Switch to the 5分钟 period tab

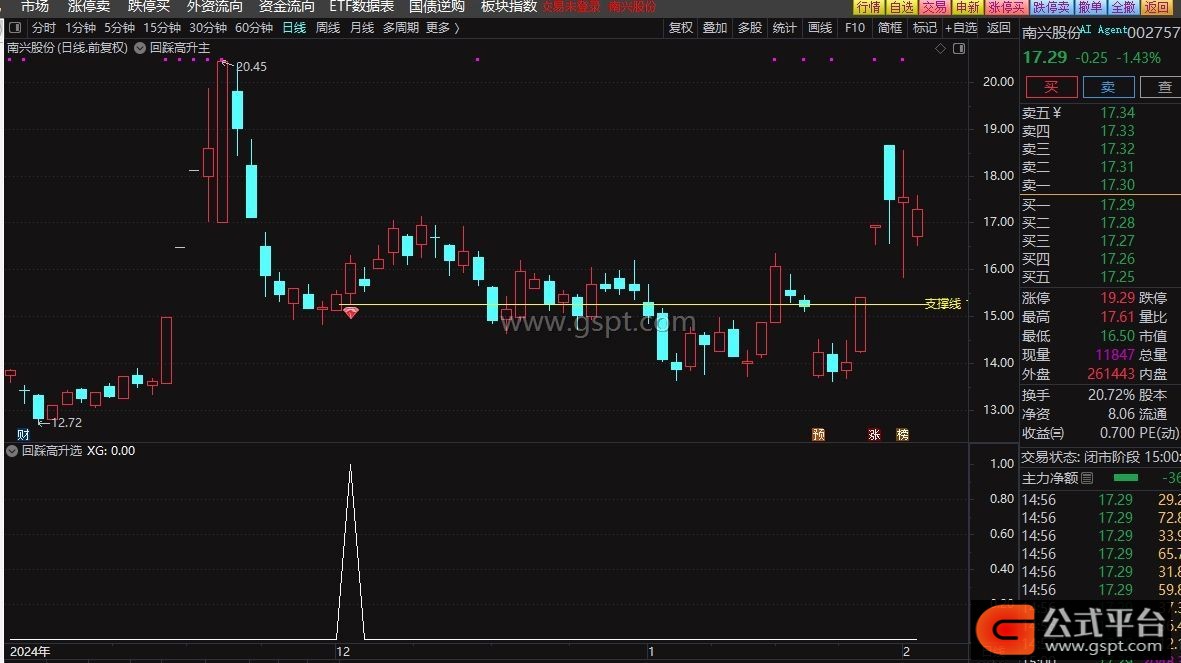120,28
